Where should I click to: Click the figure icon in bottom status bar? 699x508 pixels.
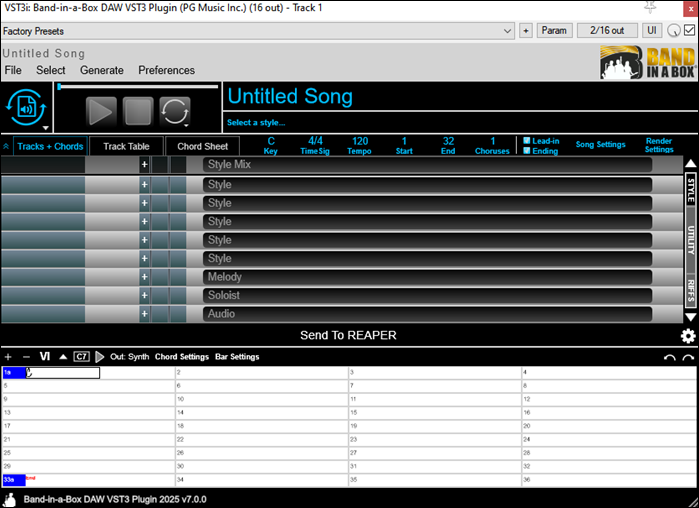pyautogui.click(x=10, y=499)
